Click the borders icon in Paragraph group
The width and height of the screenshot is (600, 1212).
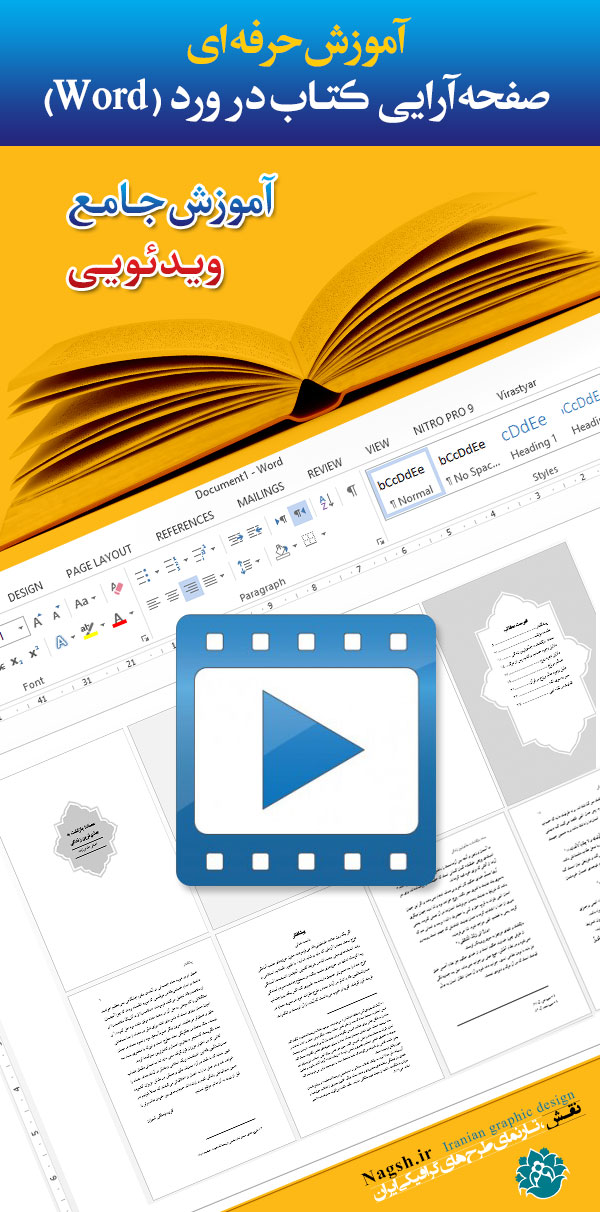(x=308, y=540)
